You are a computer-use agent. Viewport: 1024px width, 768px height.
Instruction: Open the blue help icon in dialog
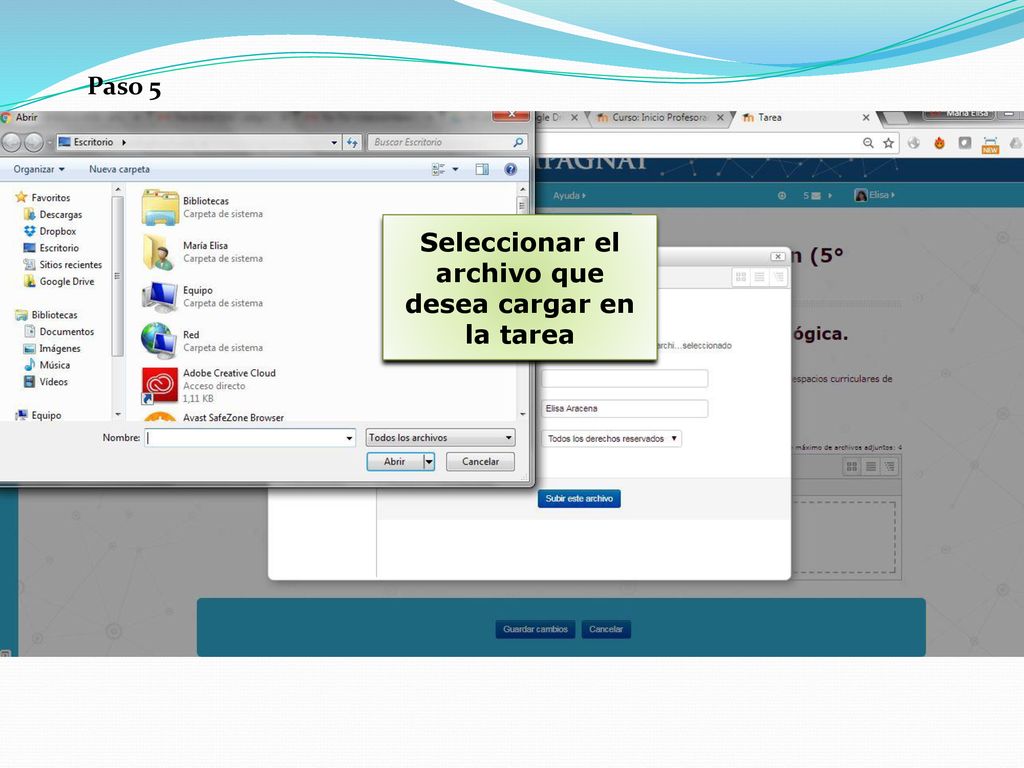point(511,169)
